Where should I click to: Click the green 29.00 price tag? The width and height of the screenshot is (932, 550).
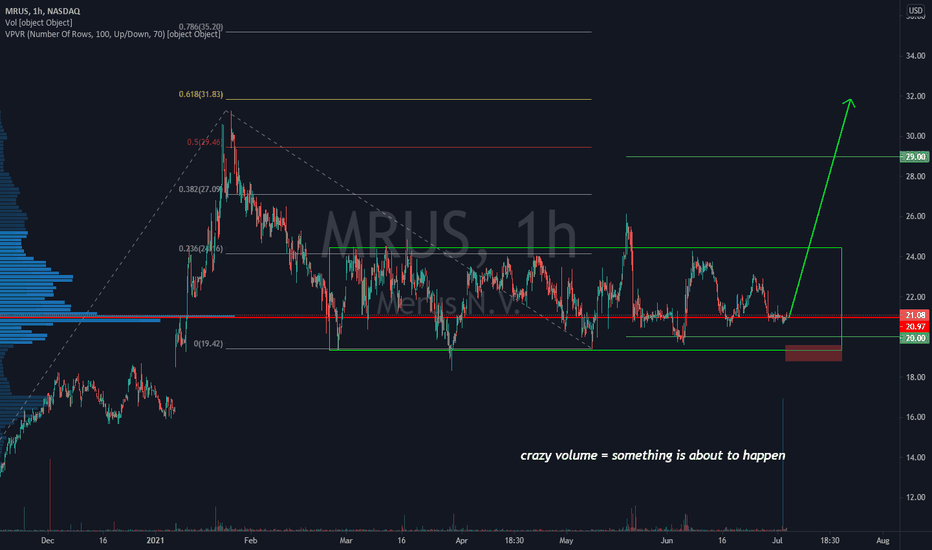tap(915, 157)
